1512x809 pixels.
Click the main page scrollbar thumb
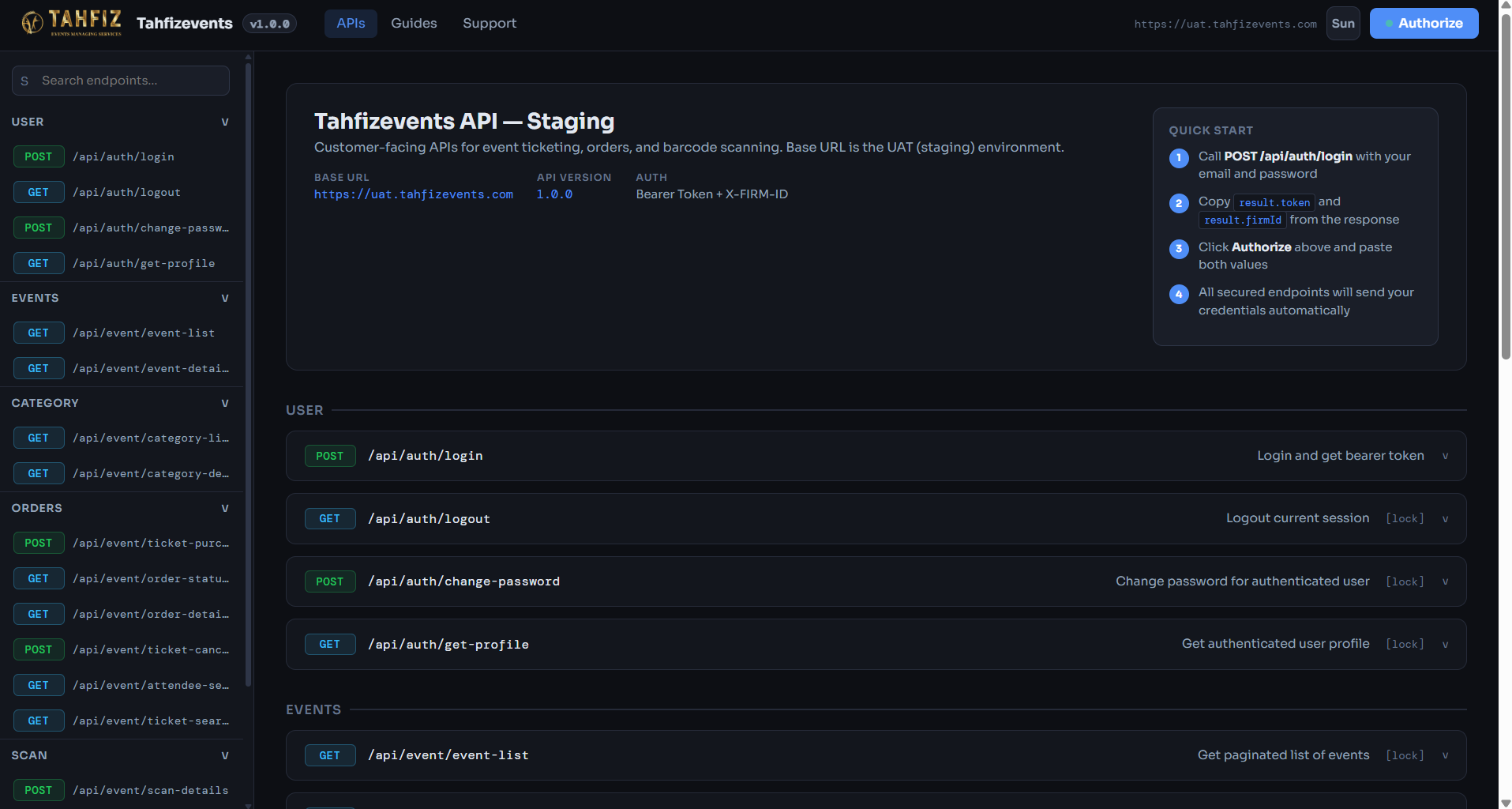point(1506,186)
